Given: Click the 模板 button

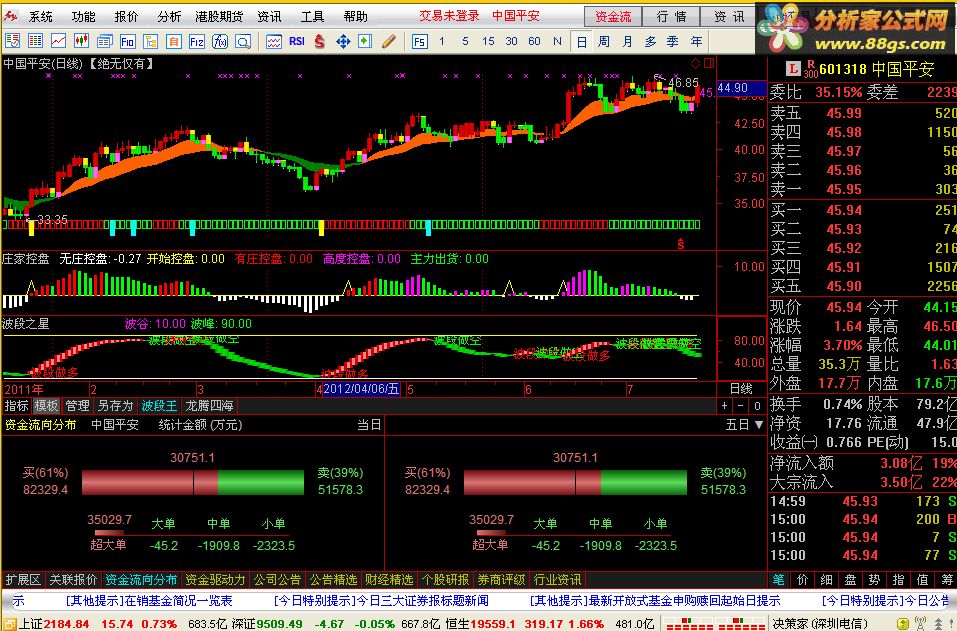Looking at the screenshot, I should 46,406.
